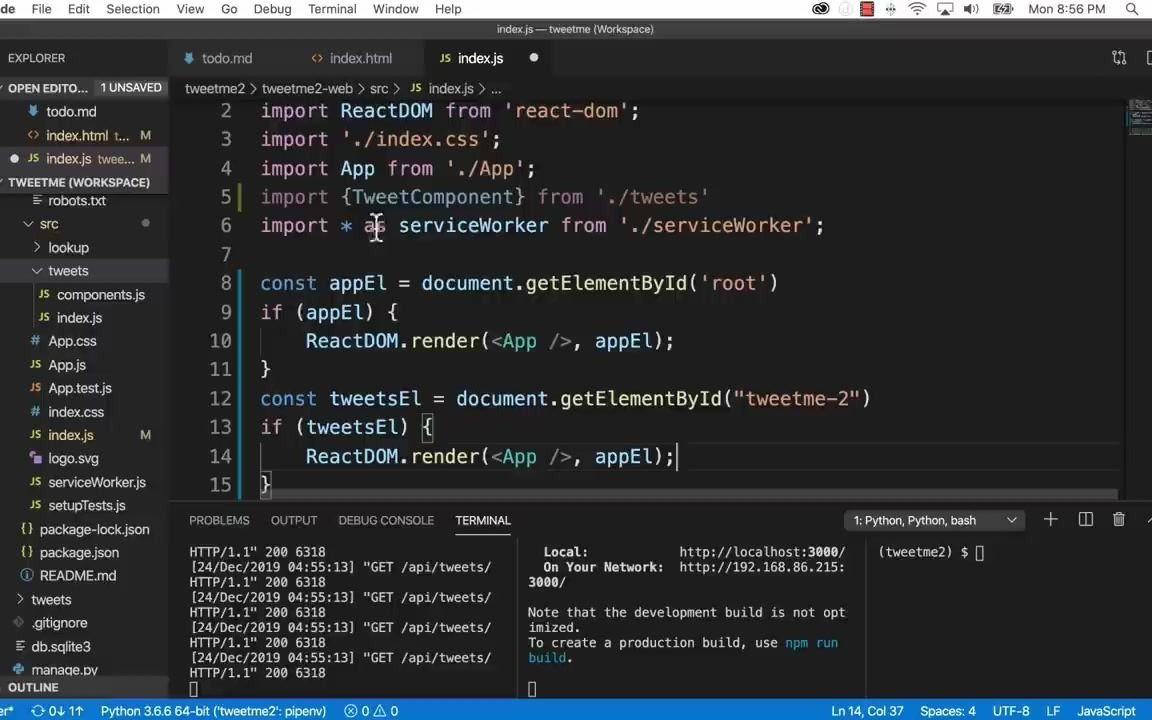Split the terminal with the split icon
Image resolution: width=1152 pixels, height=720 pixels.
(1085, 520)
